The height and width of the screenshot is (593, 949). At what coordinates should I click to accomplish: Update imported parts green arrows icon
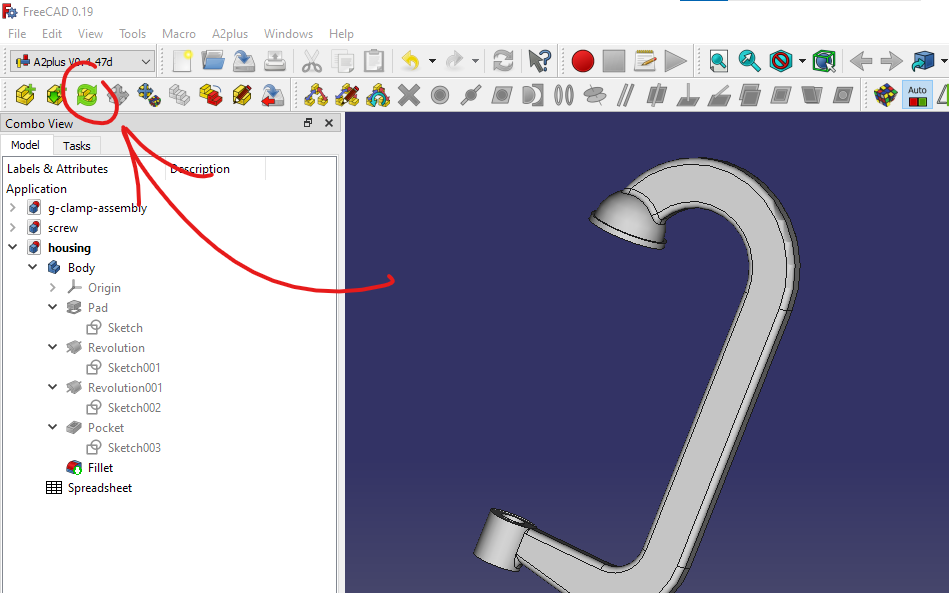coord(87,95)
